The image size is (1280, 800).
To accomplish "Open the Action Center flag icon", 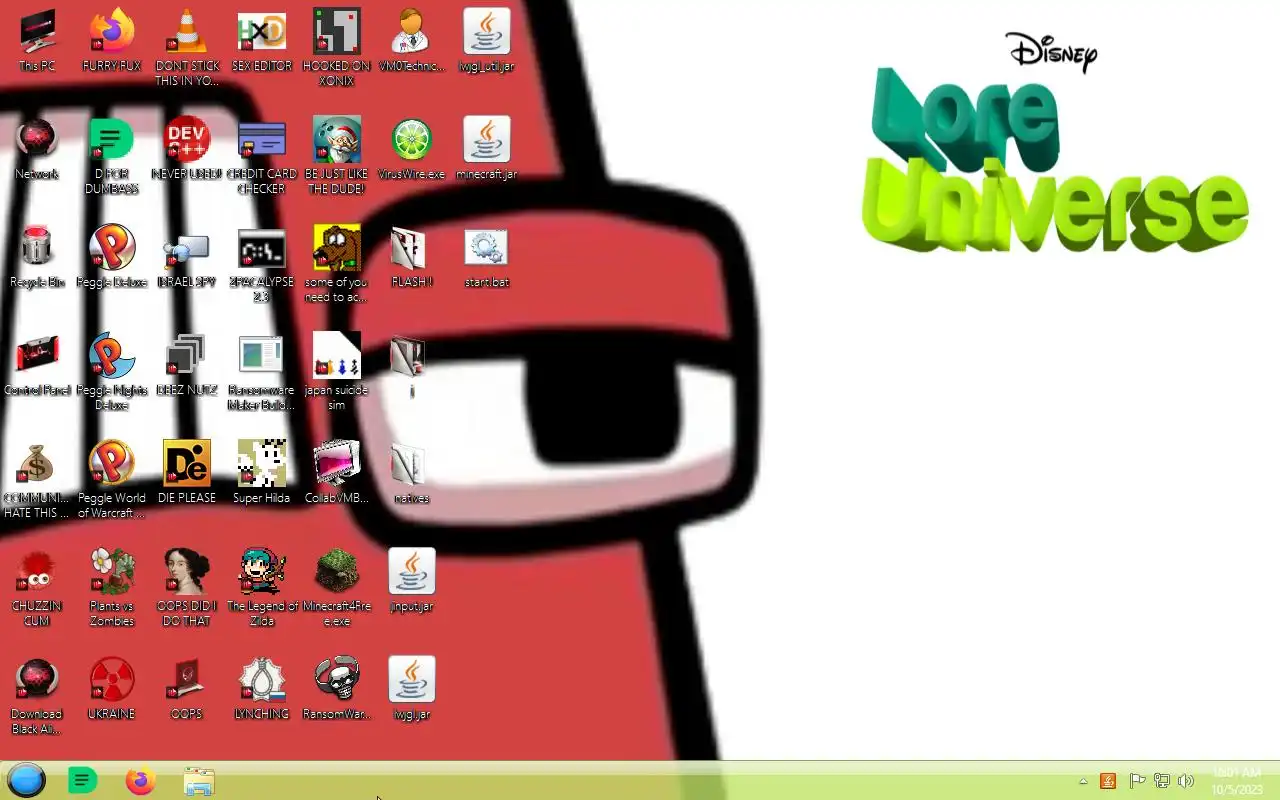I will click(1137, 781).
